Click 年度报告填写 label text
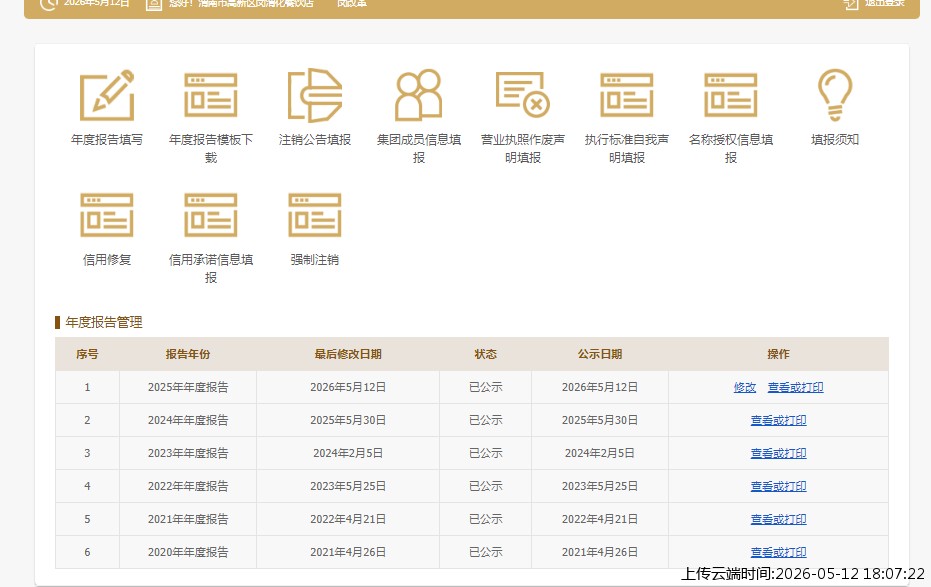The width and height of the screenshot is (931, 587). (107, 139)
